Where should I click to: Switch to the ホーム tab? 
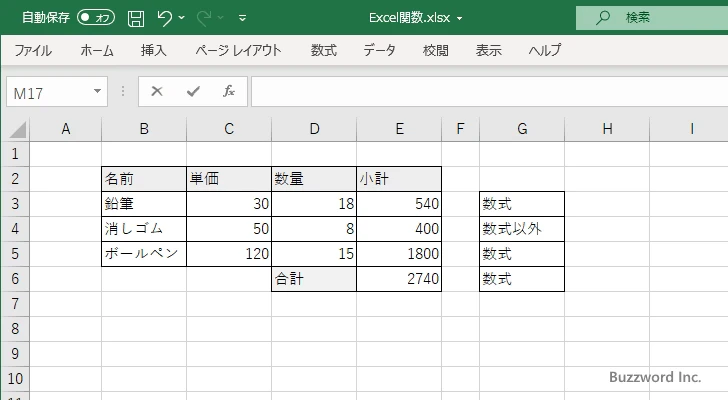(97, 50)
